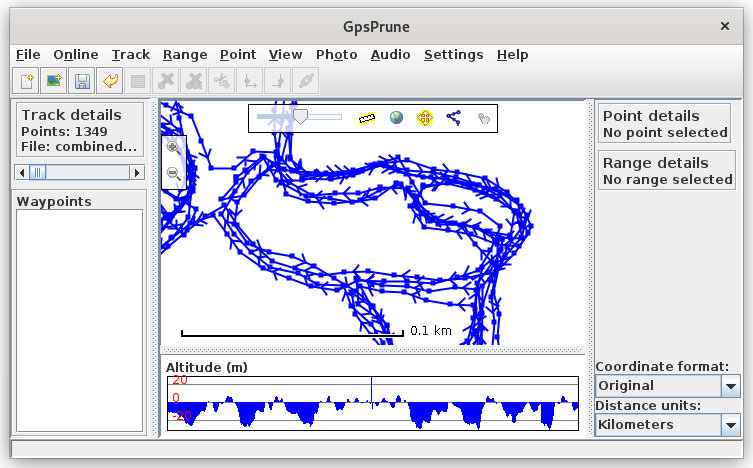The height and width of the screenshot is (468, 753).
Task: Click the 'No point selected' text
Action: (x=665, y=132)
